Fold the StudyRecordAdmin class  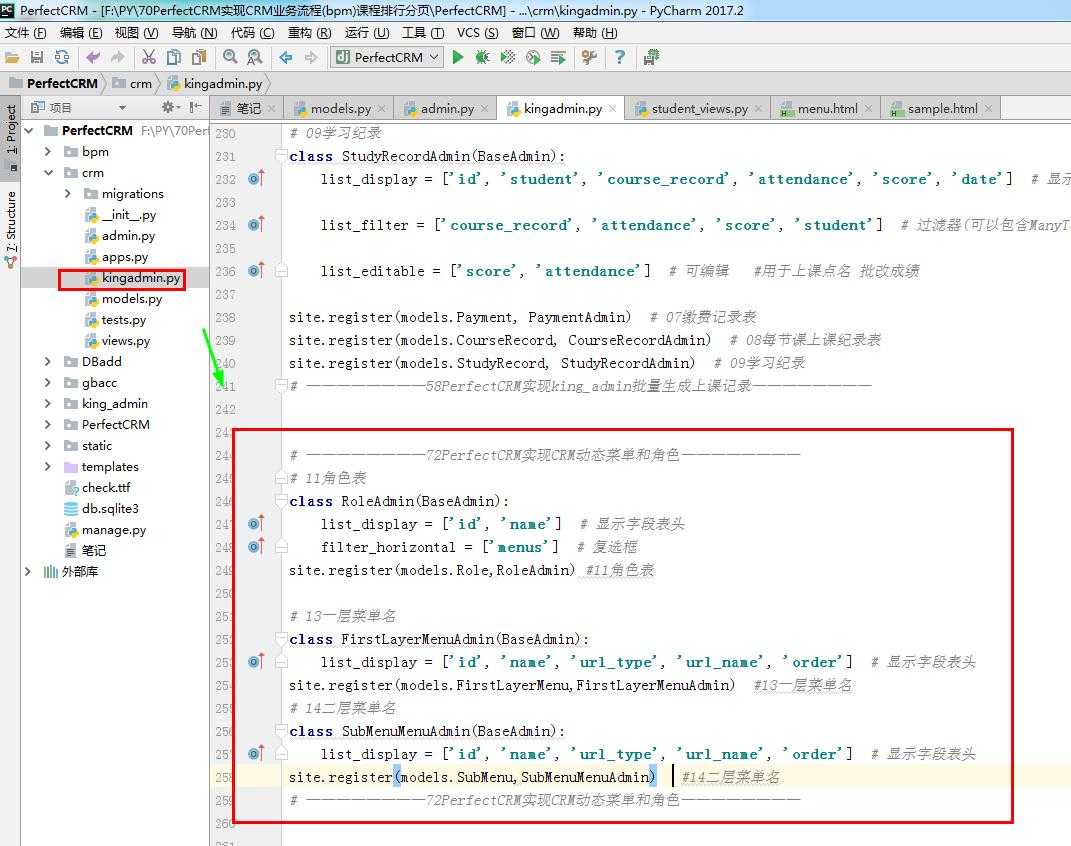coord(281,156)
